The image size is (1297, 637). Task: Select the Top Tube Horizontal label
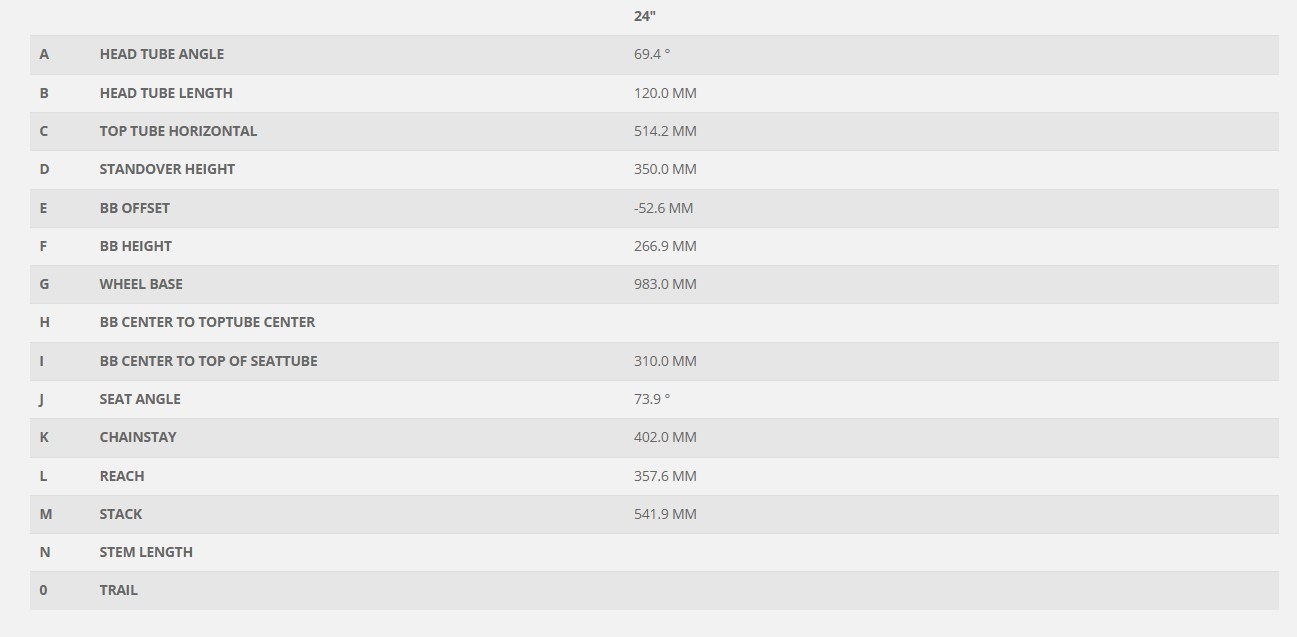pyautogui.click(x=178, y=131)
